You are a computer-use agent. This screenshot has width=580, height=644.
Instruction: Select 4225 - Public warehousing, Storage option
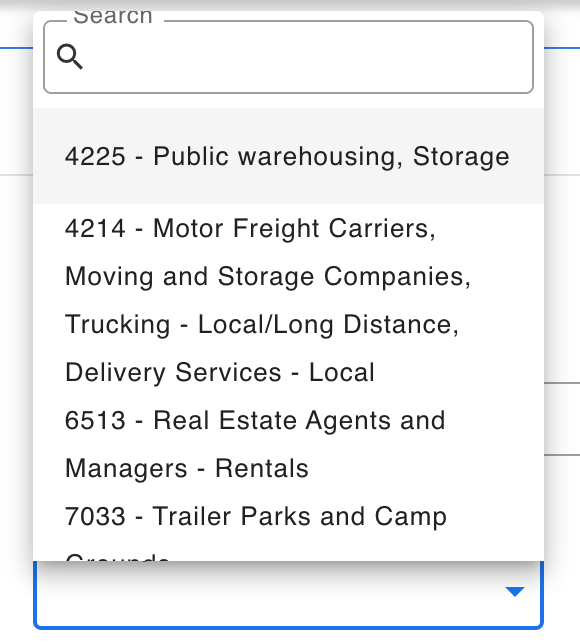coord(288,156)
